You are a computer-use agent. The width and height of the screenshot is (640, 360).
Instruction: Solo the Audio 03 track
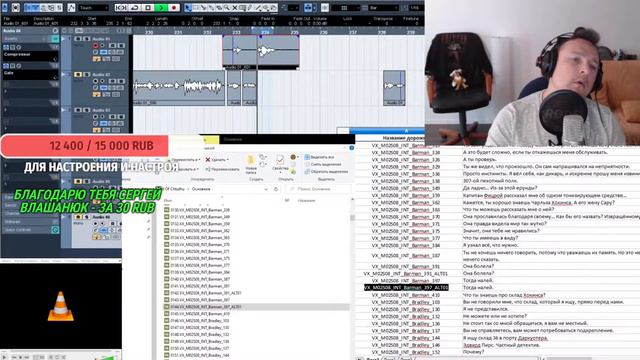pos(87,110)
